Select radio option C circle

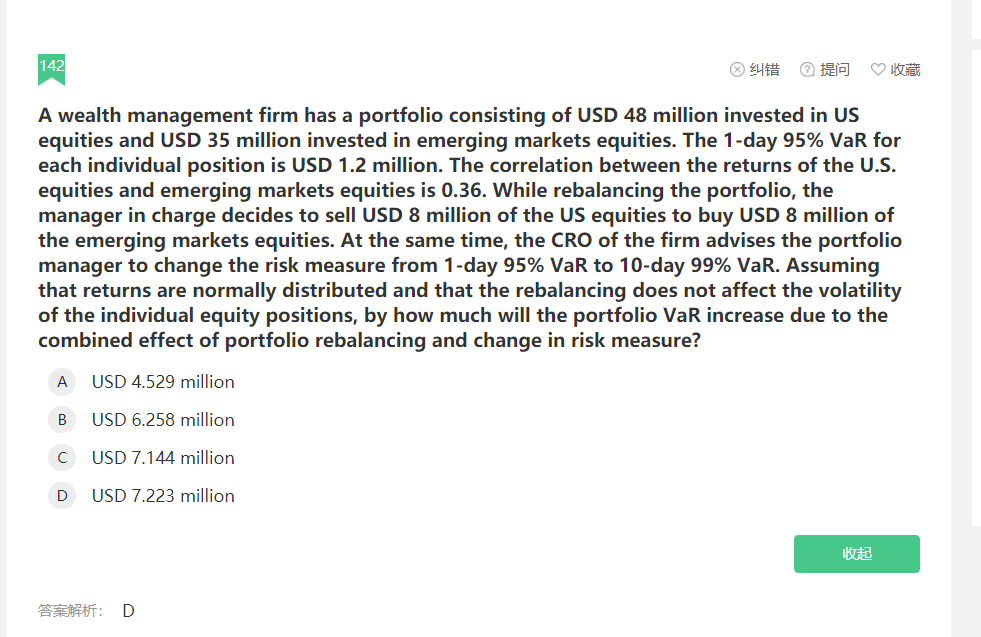[x=62, y=458]
